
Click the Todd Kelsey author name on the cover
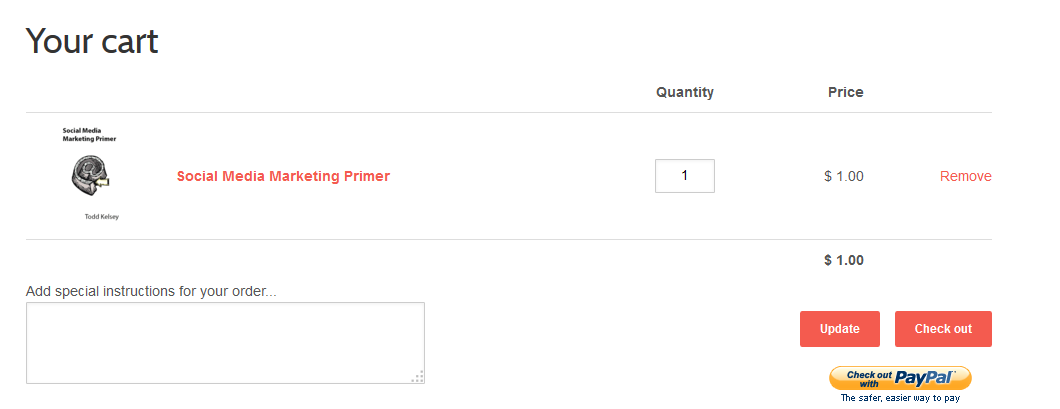102,217
